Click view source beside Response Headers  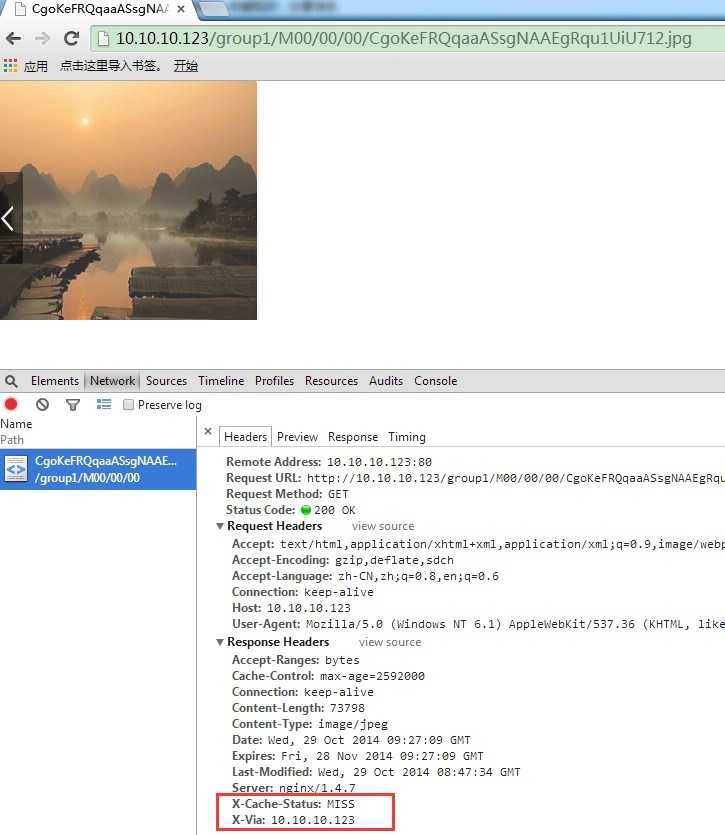pyautogui.click(x=390, y=642)
